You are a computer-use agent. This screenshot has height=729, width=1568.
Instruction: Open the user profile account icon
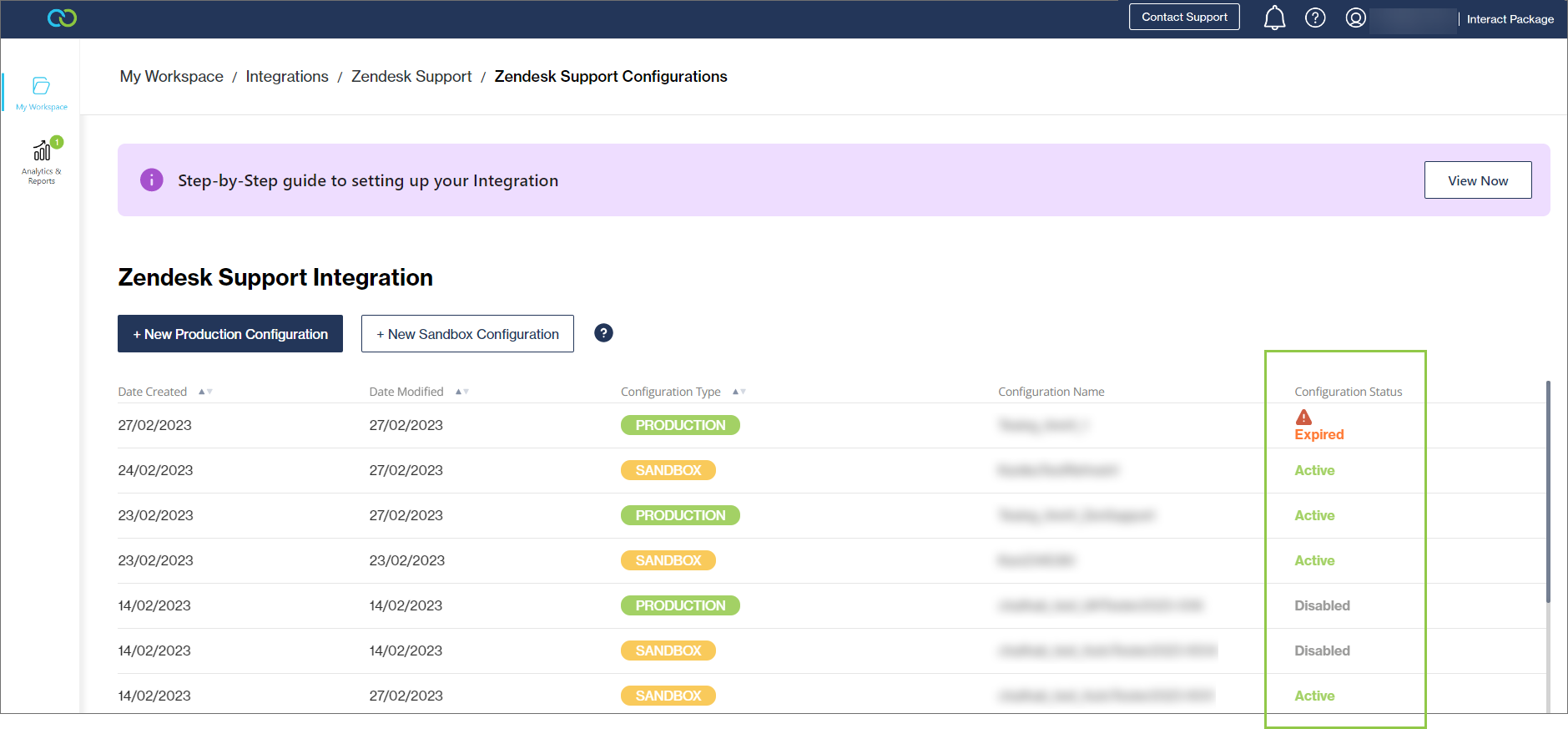(x=1355, y=18)
